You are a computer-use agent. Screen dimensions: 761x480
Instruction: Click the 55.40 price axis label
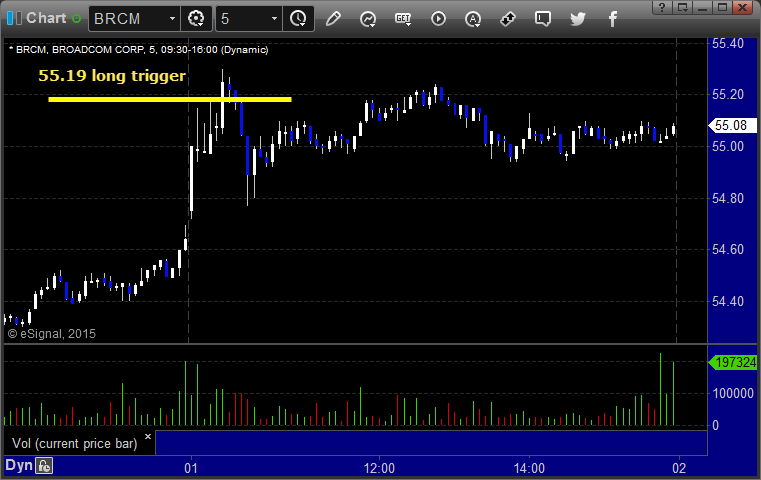[x=728, y=43]
